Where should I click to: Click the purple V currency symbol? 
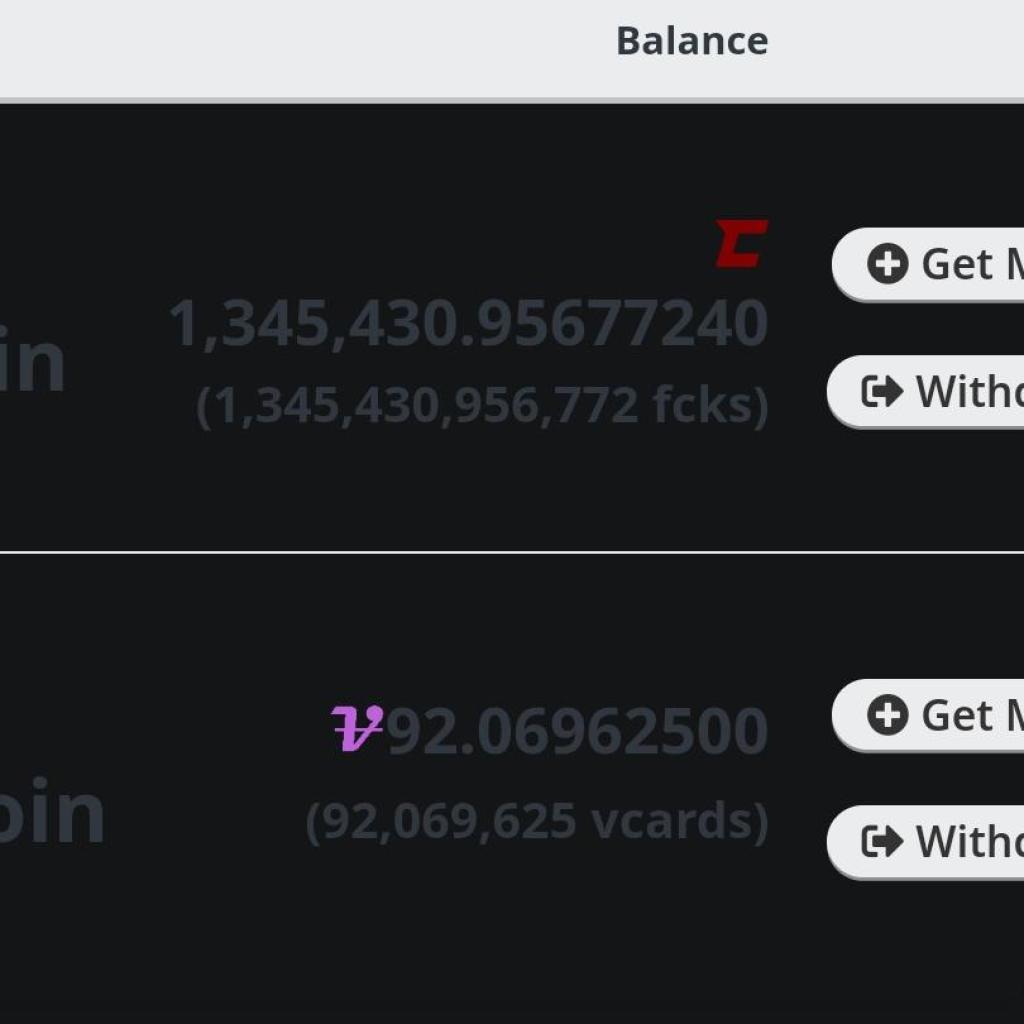click(357, 728)
